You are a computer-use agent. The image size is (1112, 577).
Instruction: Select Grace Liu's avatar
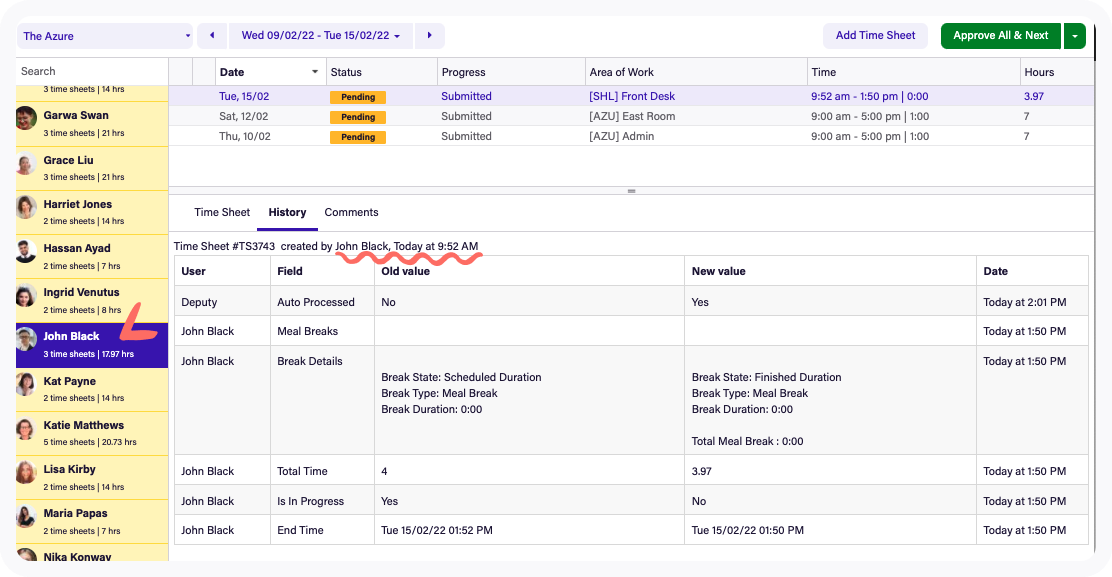pyautogui.click(x=26, y=163)
